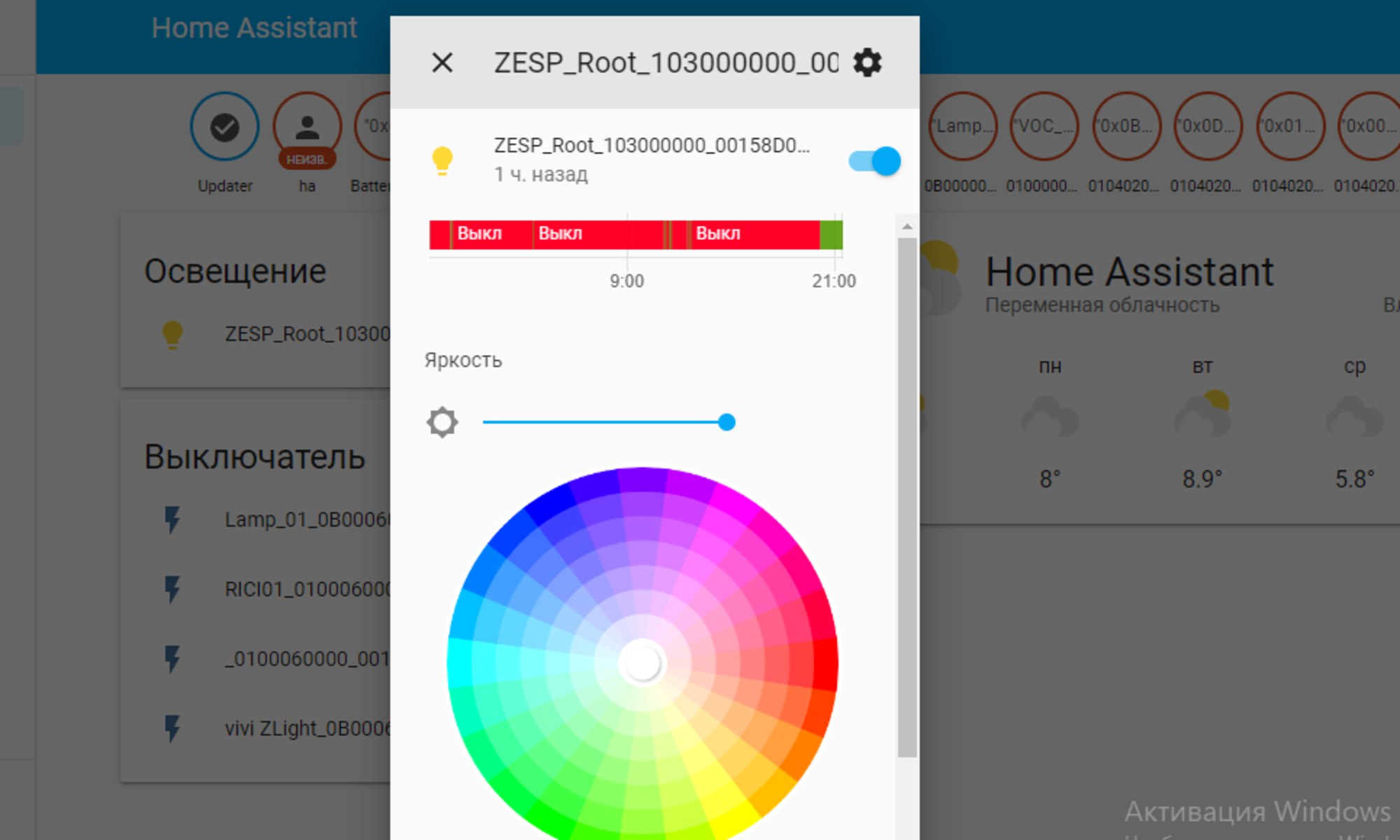Open the 0x0B badge
The width and height of the screenshot is (1400, 840).
tap(1126, 126)
